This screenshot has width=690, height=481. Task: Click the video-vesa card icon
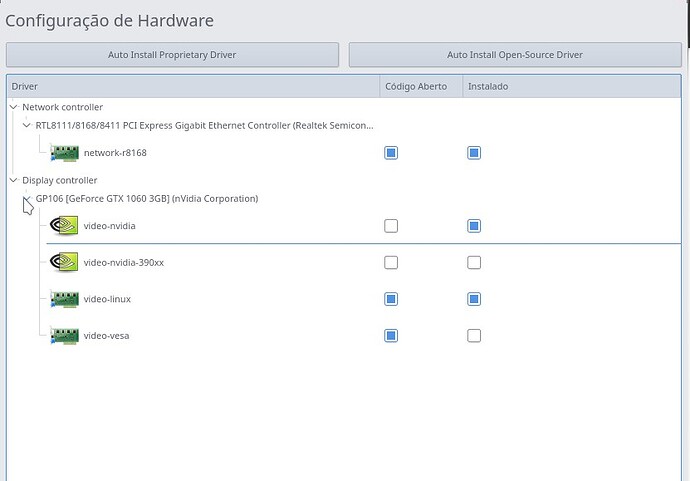pos(65,335)
